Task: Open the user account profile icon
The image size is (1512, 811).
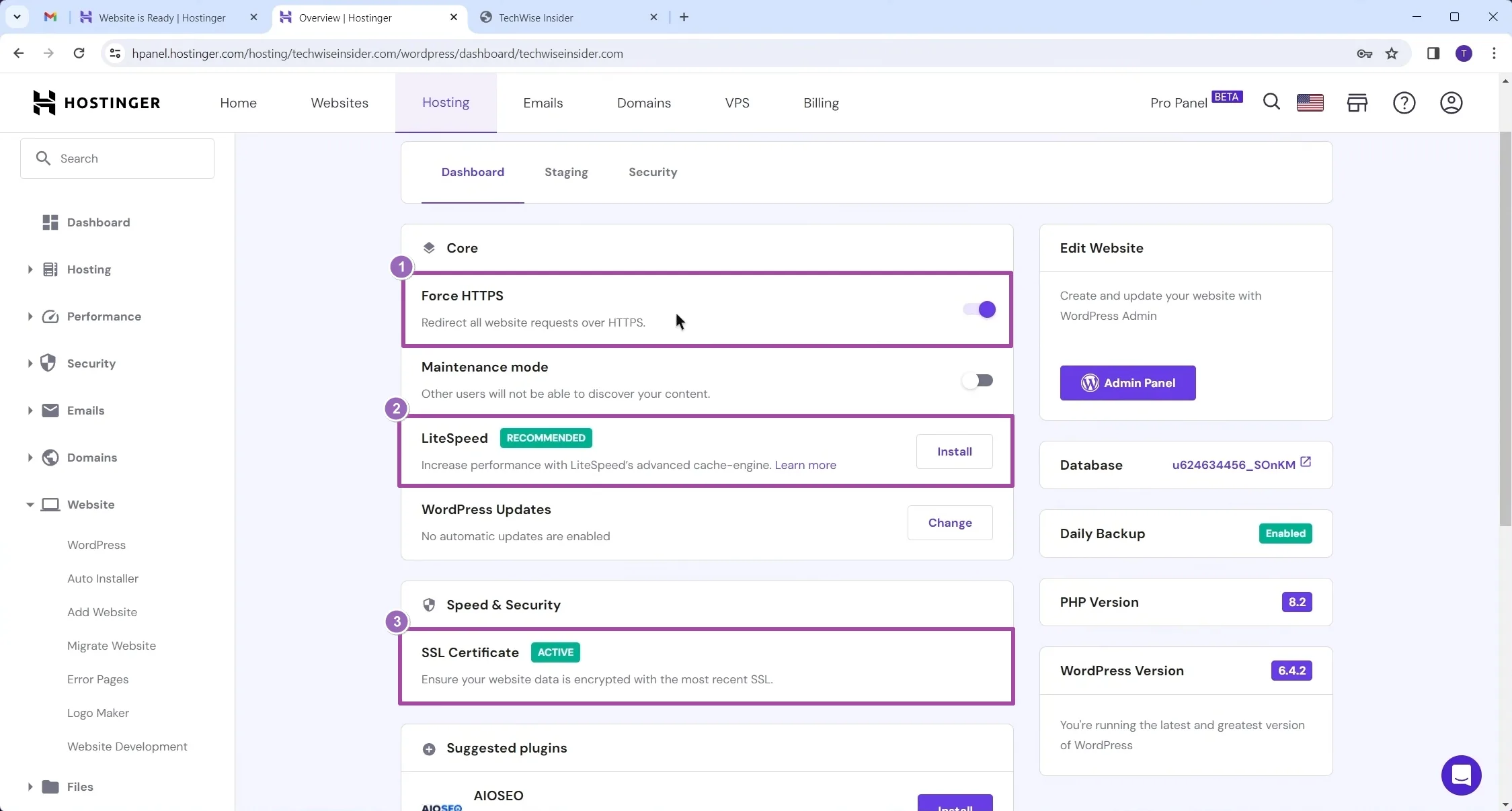Action: (x=1451, y=103)
